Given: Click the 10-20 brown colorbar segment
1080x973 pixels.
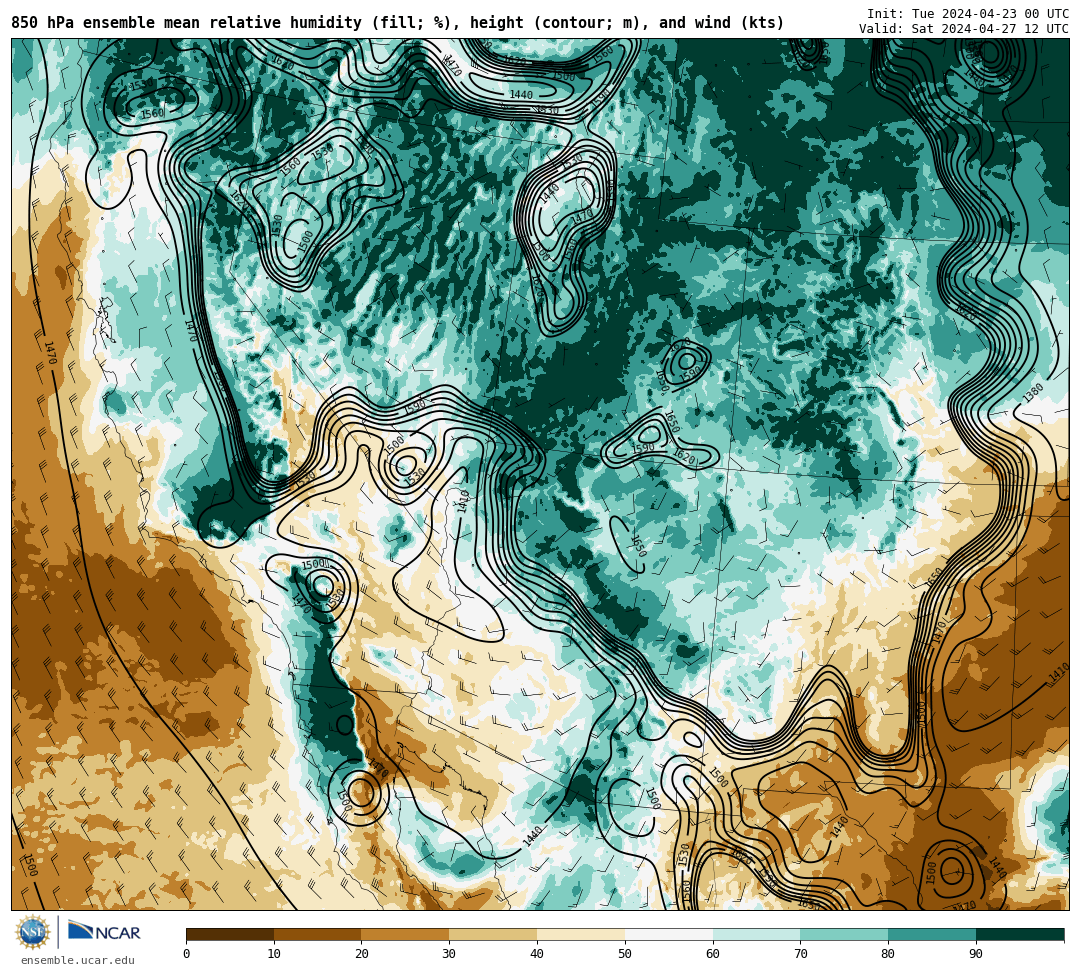Looking at the screenshot, I should tap(318, 934).
